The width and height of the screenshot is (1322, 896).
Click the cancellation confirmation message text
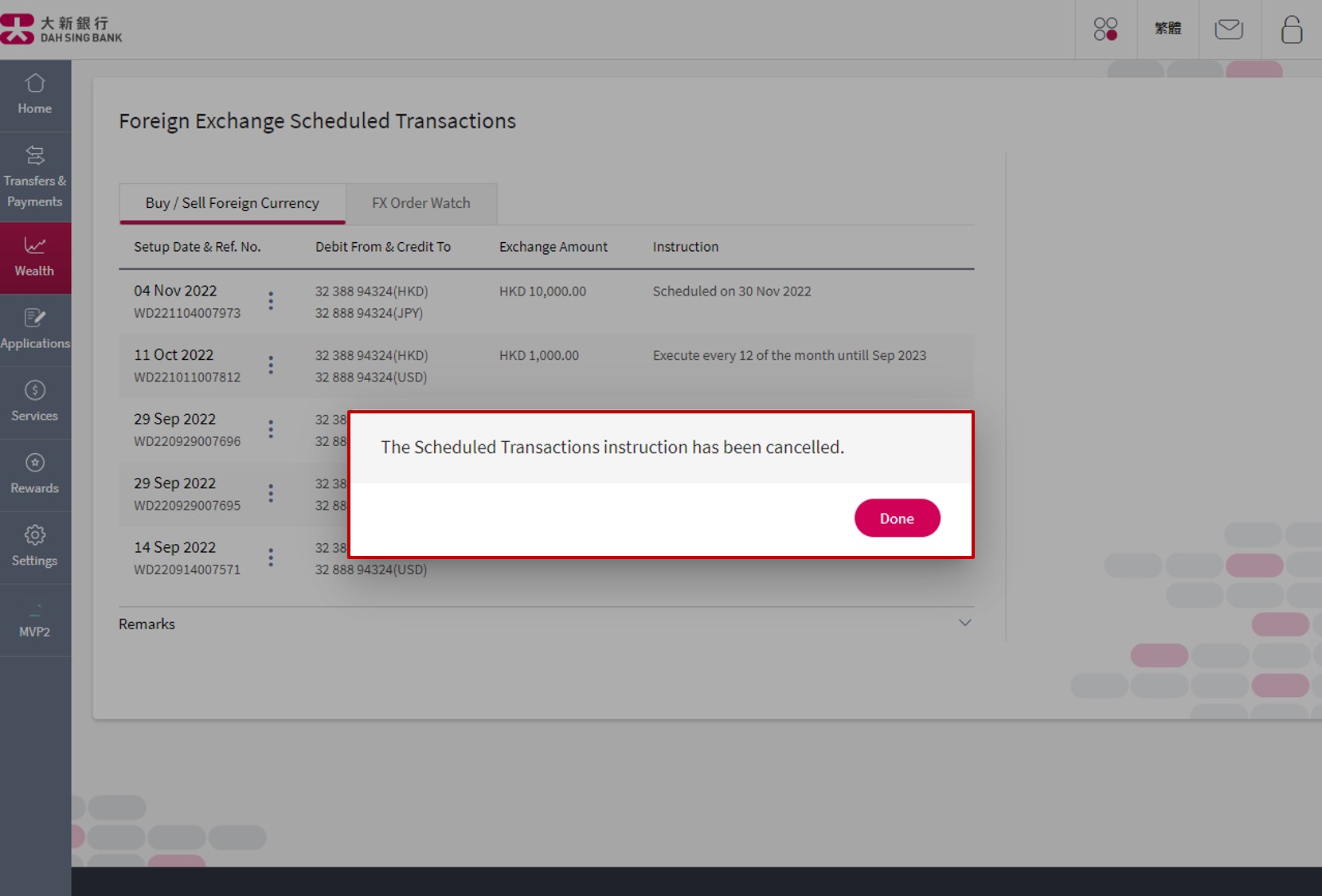[x=612, y=447]
